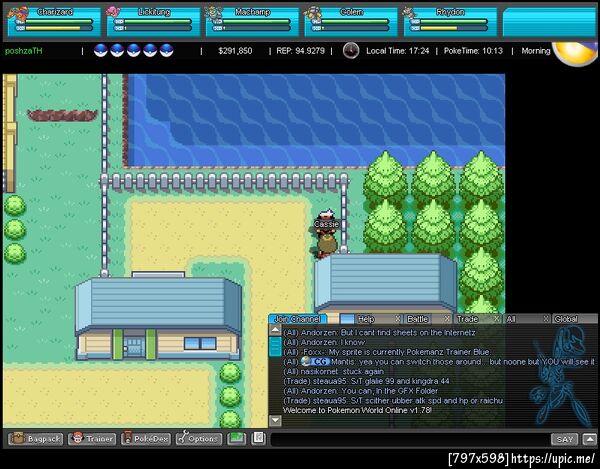Close the Help chat tab
Screen dimensions: 600x469
(x=398, y=318)
